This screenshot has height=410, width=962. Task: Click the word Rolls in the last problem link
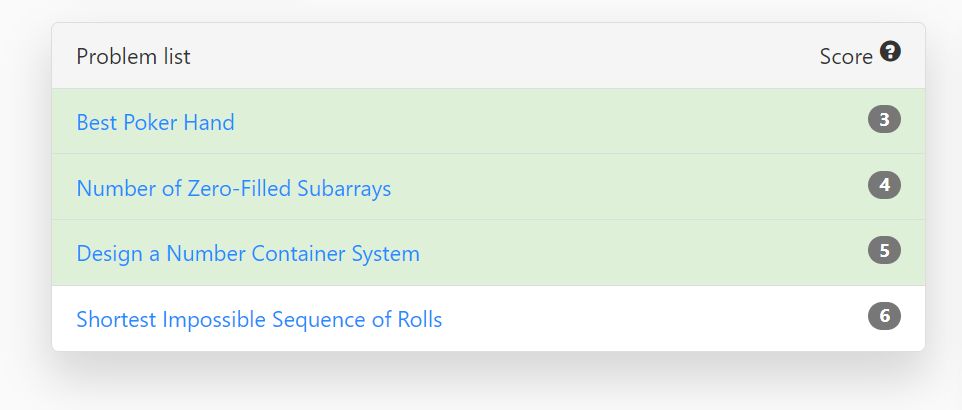pyautogui.click(x=420, y=319)
